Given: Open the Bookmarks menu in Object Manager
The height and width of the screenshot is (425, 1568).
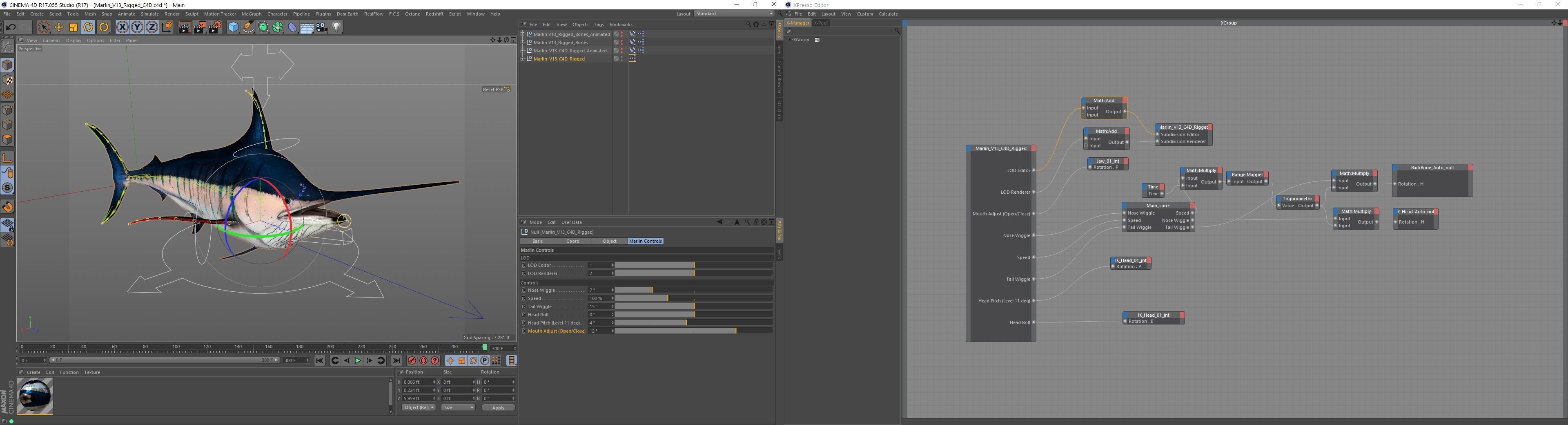Looking at the screenshot, I should pos(621,25).
